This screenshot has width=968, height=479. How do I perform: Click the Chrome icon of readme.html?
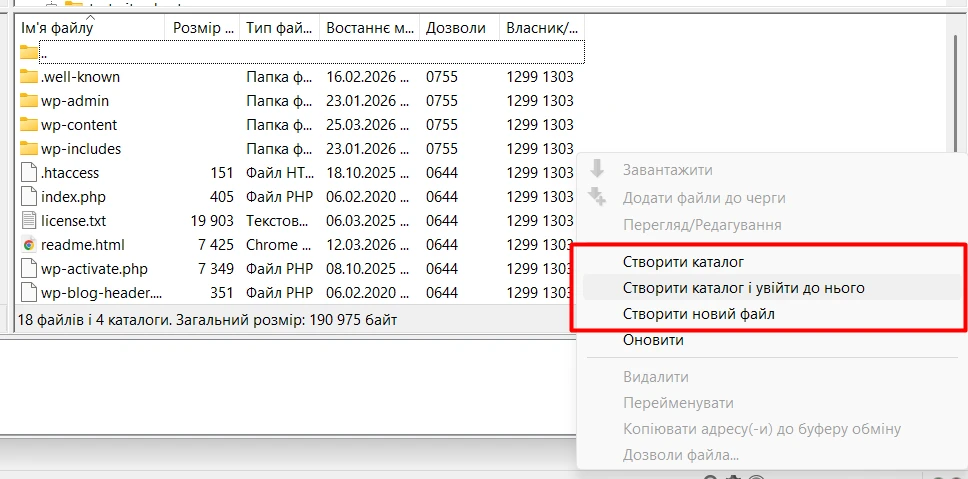click(x=28, y=245)
